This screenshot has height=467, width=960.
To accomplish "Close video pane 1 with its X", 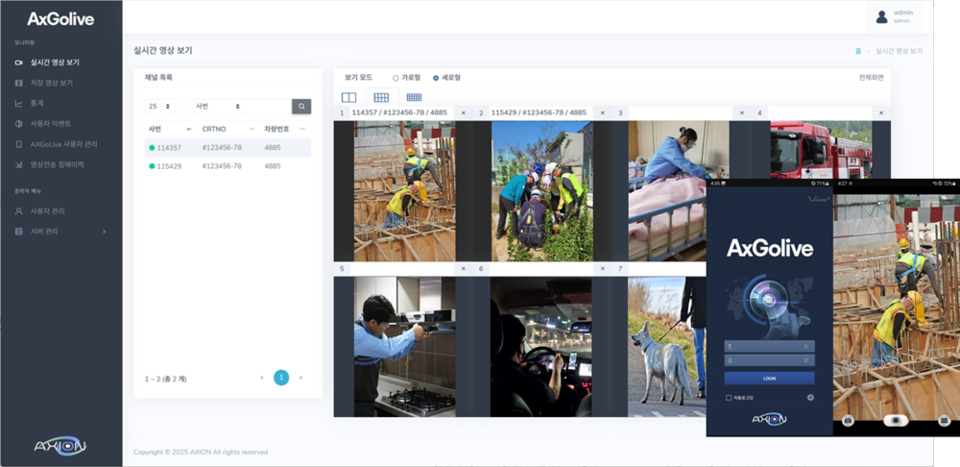I will pos(463,113).
